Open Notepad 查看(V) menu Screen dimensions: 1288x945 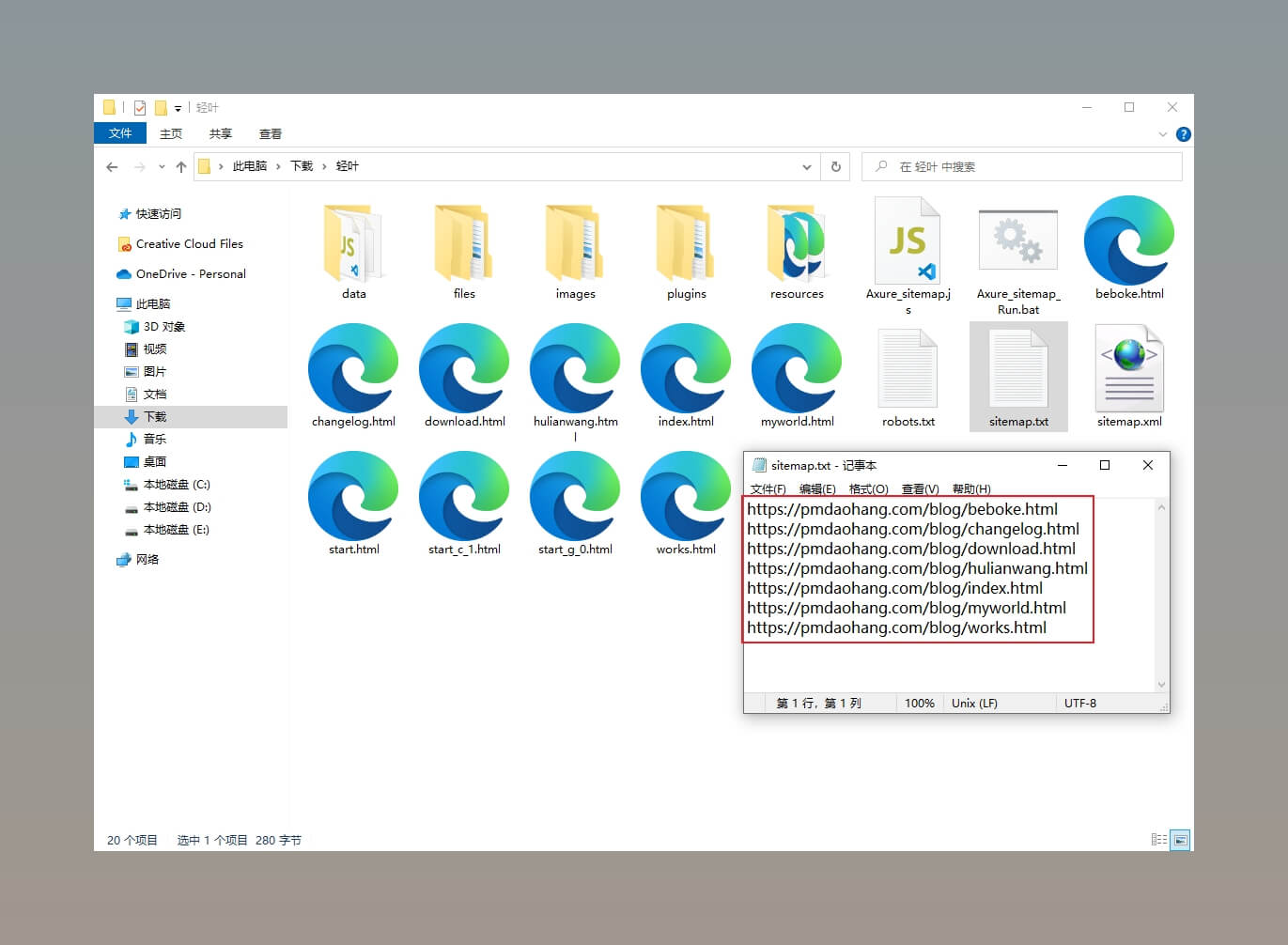(x=920, y=488)
